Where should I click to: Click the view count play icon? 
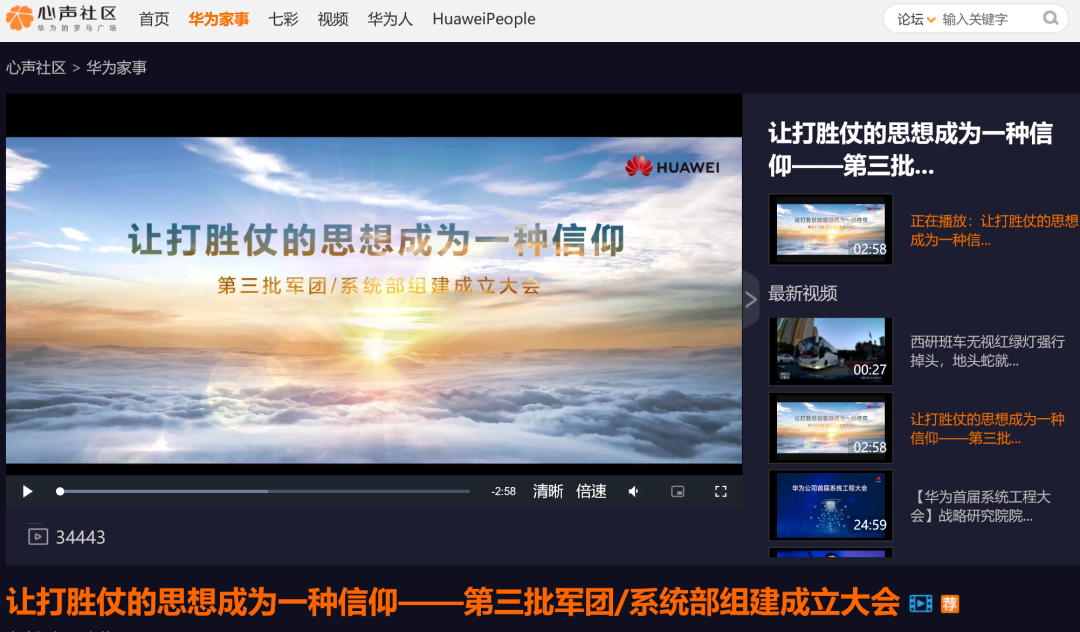(x=38, y=536)
